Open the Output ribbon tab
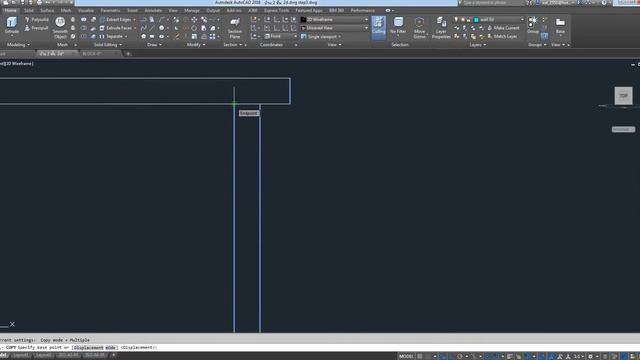Viewport: 640px width, 360px height. (213, 11)
